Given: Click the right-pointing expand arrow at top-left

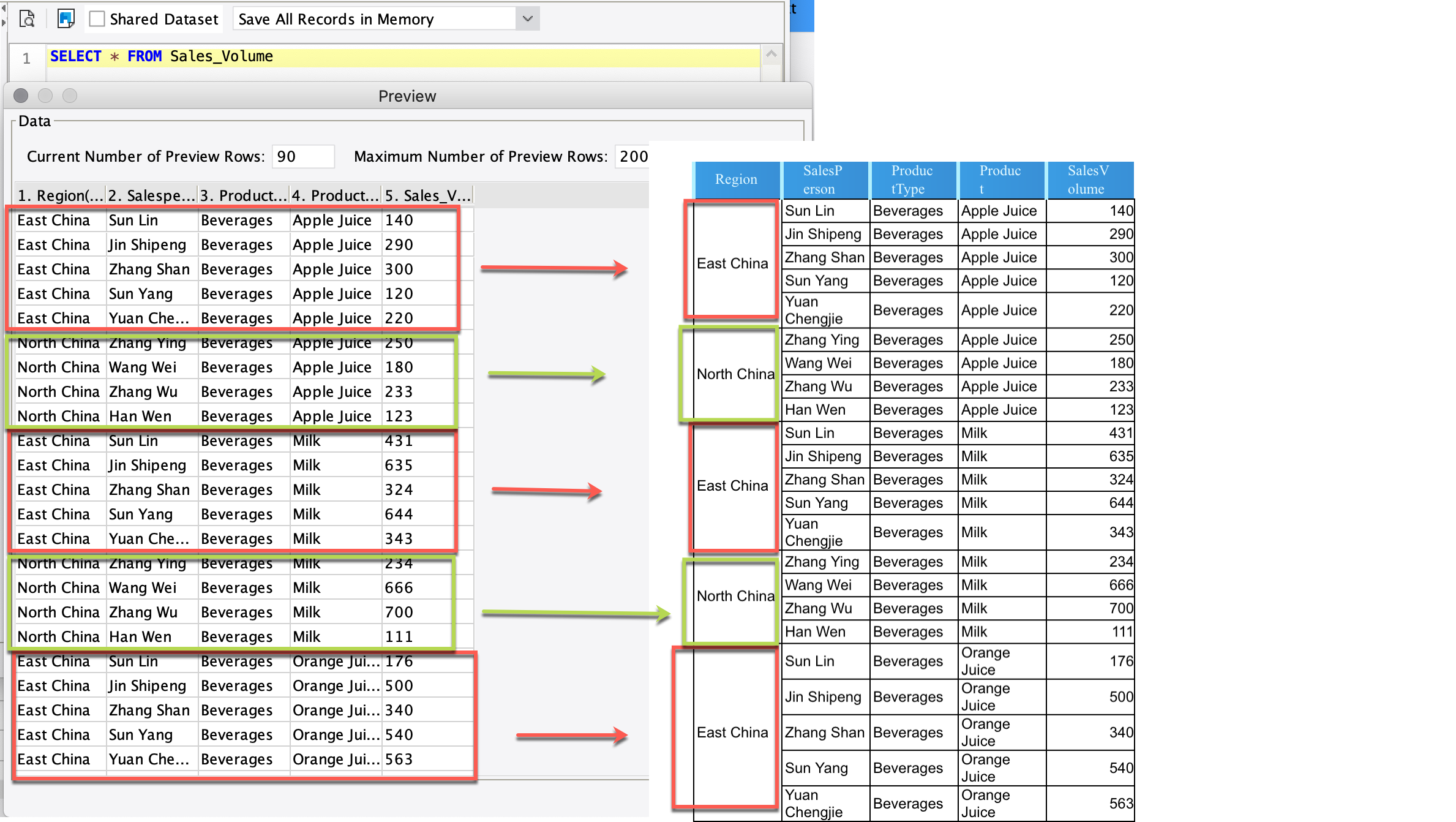Looking at the screenshot, I should [x=3, y=23].
